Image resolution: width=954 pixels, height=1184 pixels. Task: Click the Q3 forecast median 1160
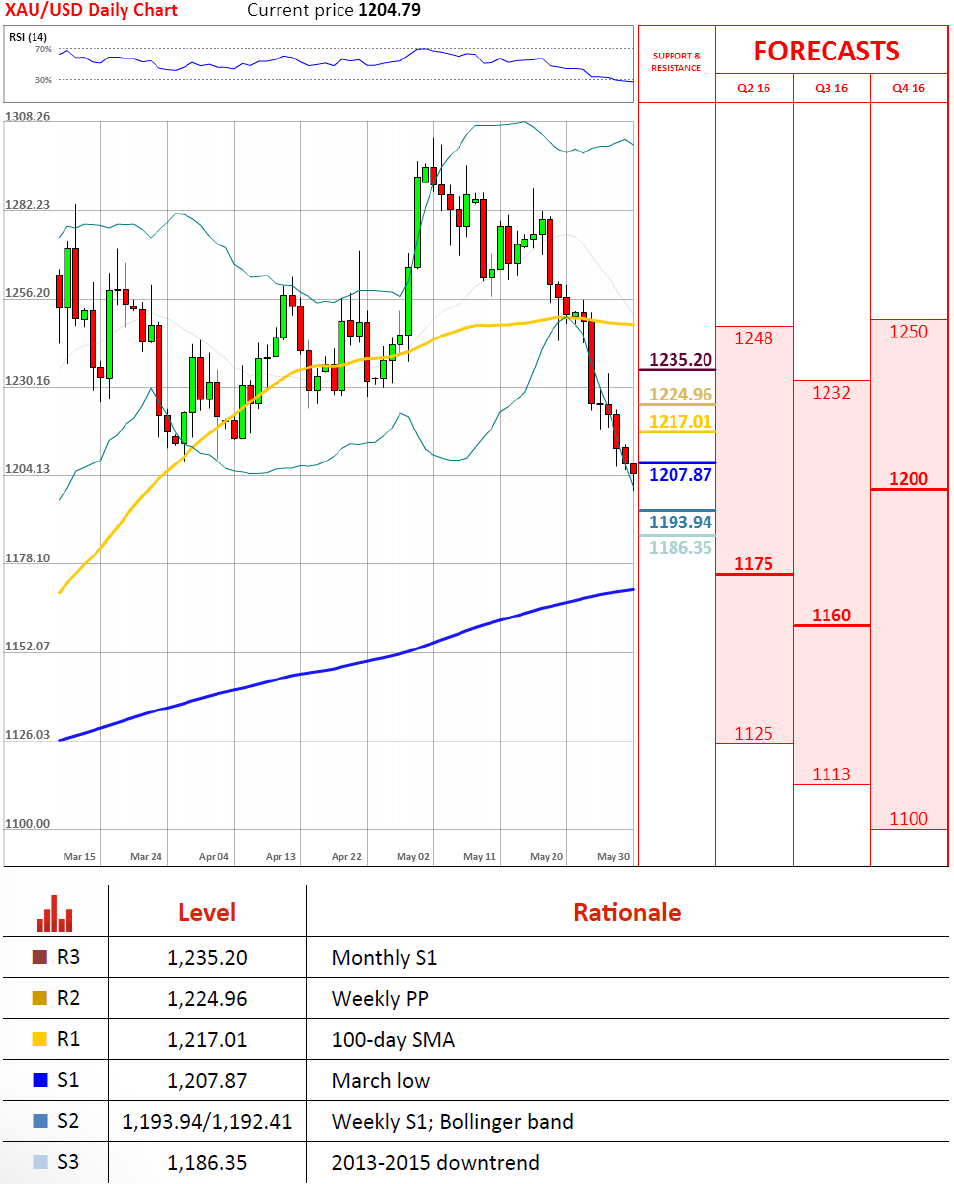831,615
